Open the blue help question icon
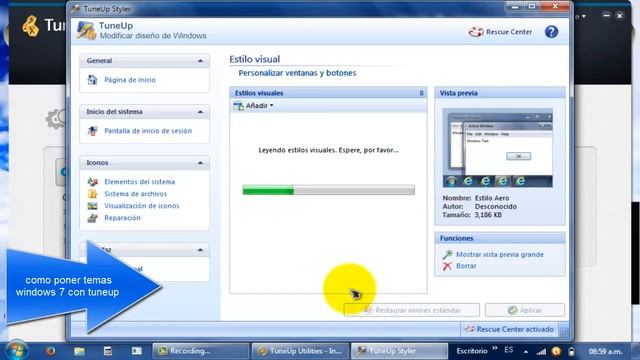 [x=551, y=32]
